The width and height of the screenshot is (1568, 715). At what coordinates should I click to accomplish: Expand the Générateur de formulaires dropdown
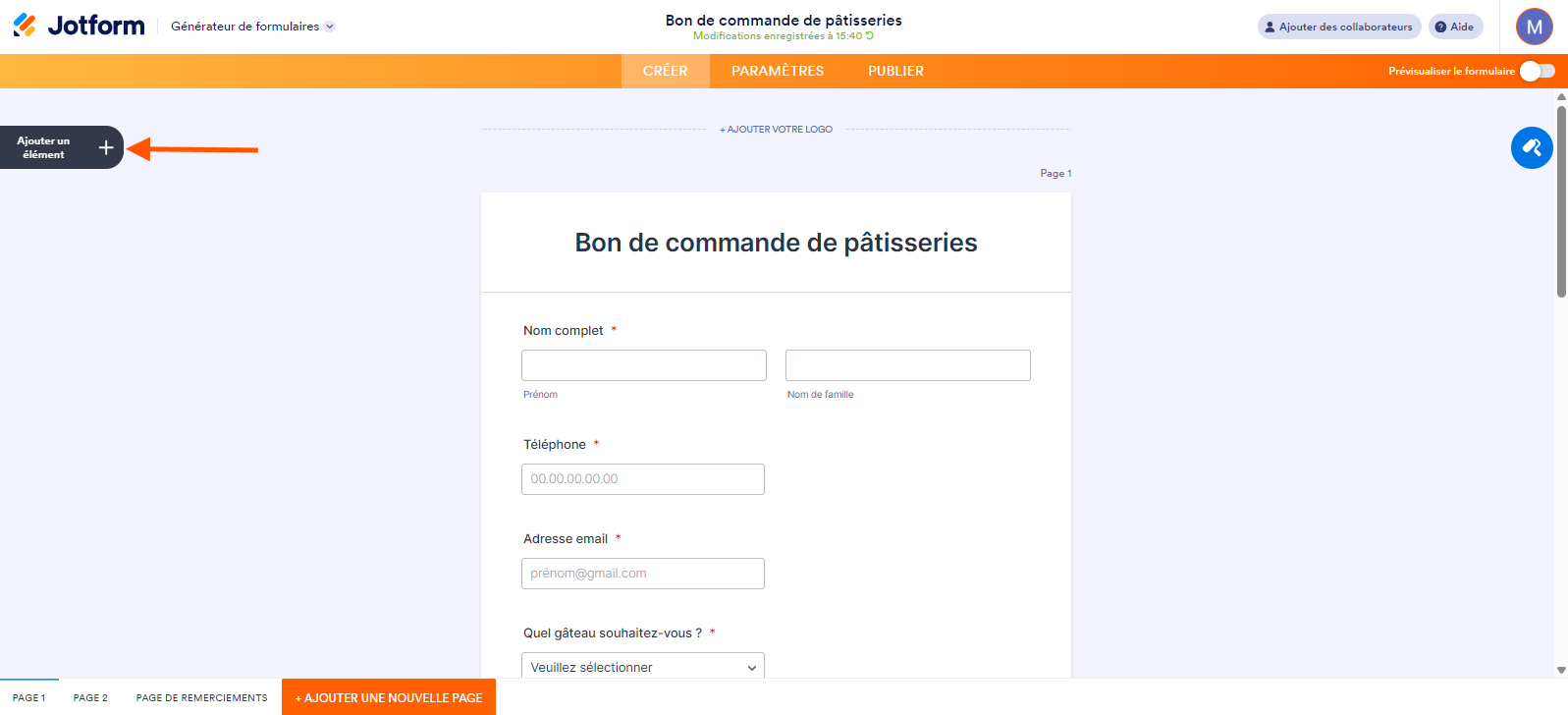click(330, 27)
